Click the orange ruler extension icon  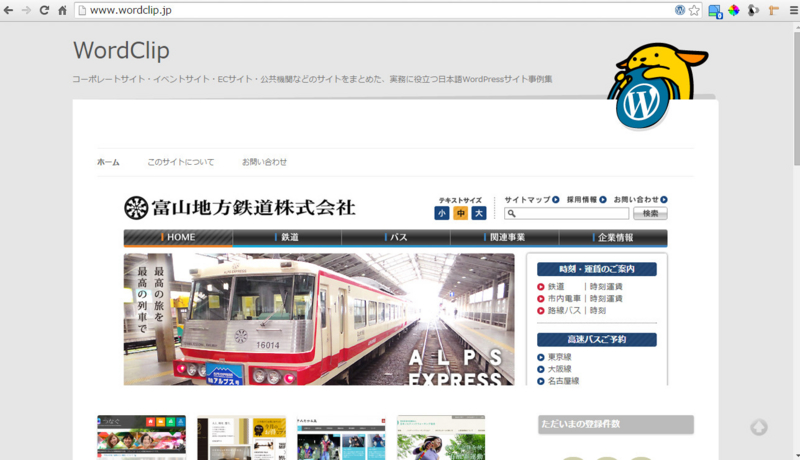(773, 10)
